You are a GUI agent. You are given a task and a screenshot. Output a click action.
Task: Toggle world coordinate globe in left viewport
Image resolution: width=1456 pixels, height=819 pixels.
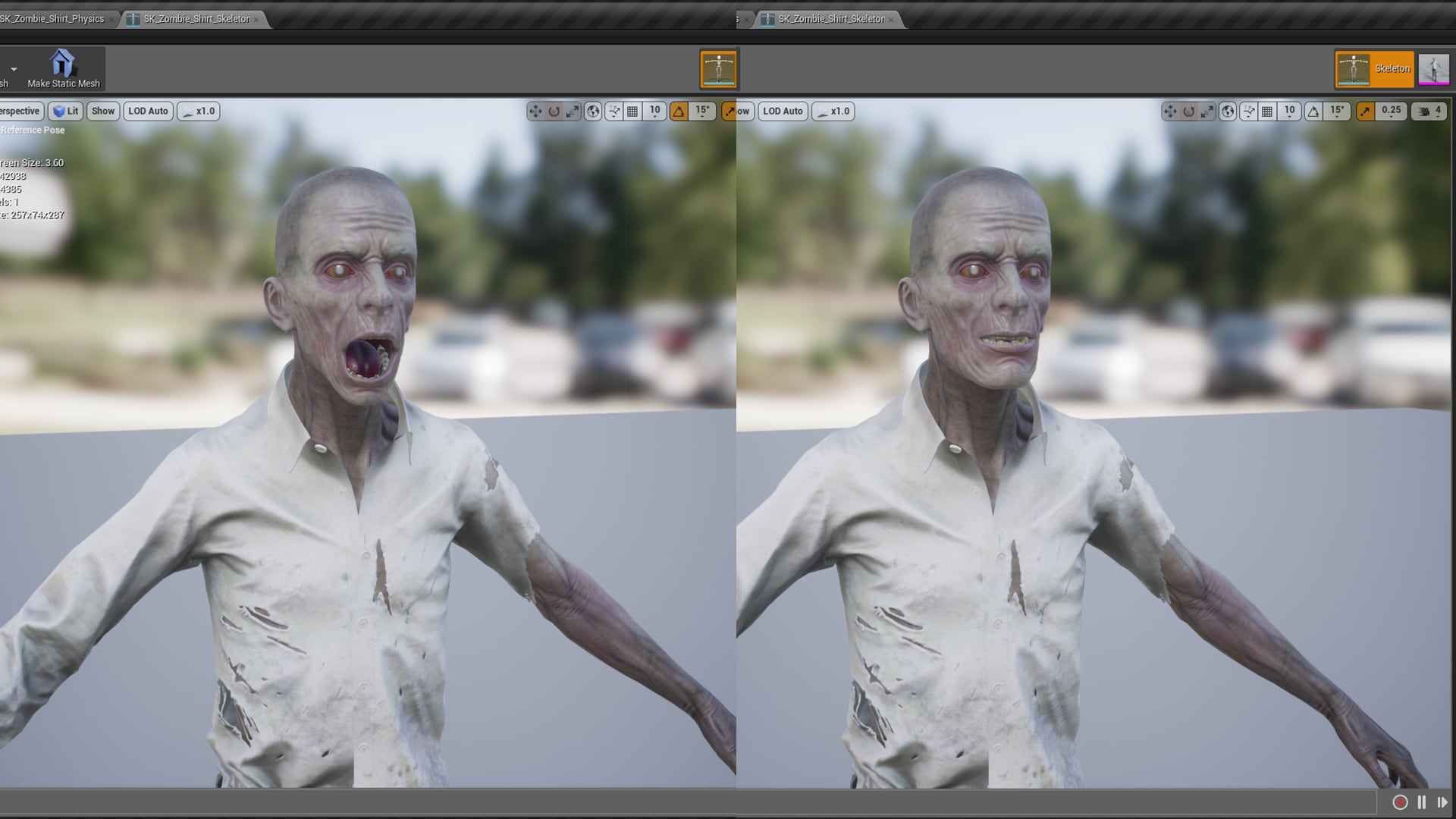593,111
